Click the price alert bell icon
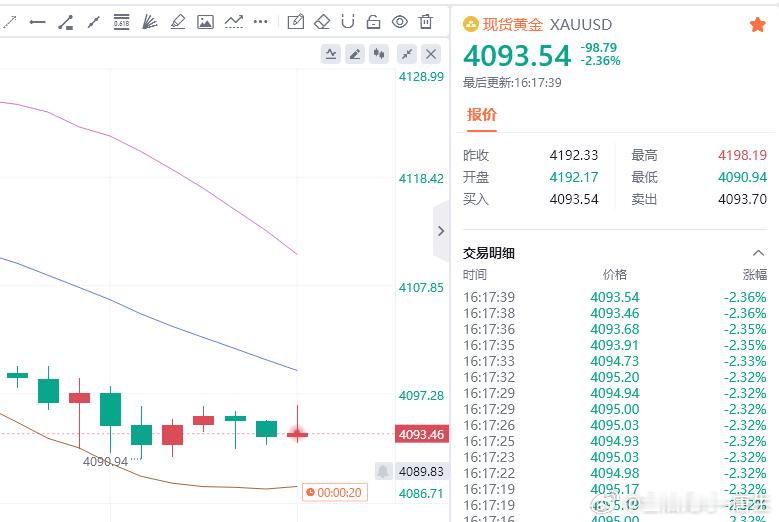 pyautogui.click(x=383, y=471)
